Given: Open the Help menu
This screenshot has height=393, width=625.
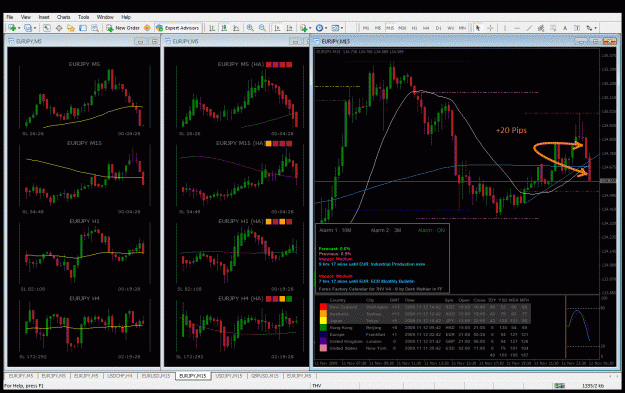Looking at the screenshot, I should (126, 17).
